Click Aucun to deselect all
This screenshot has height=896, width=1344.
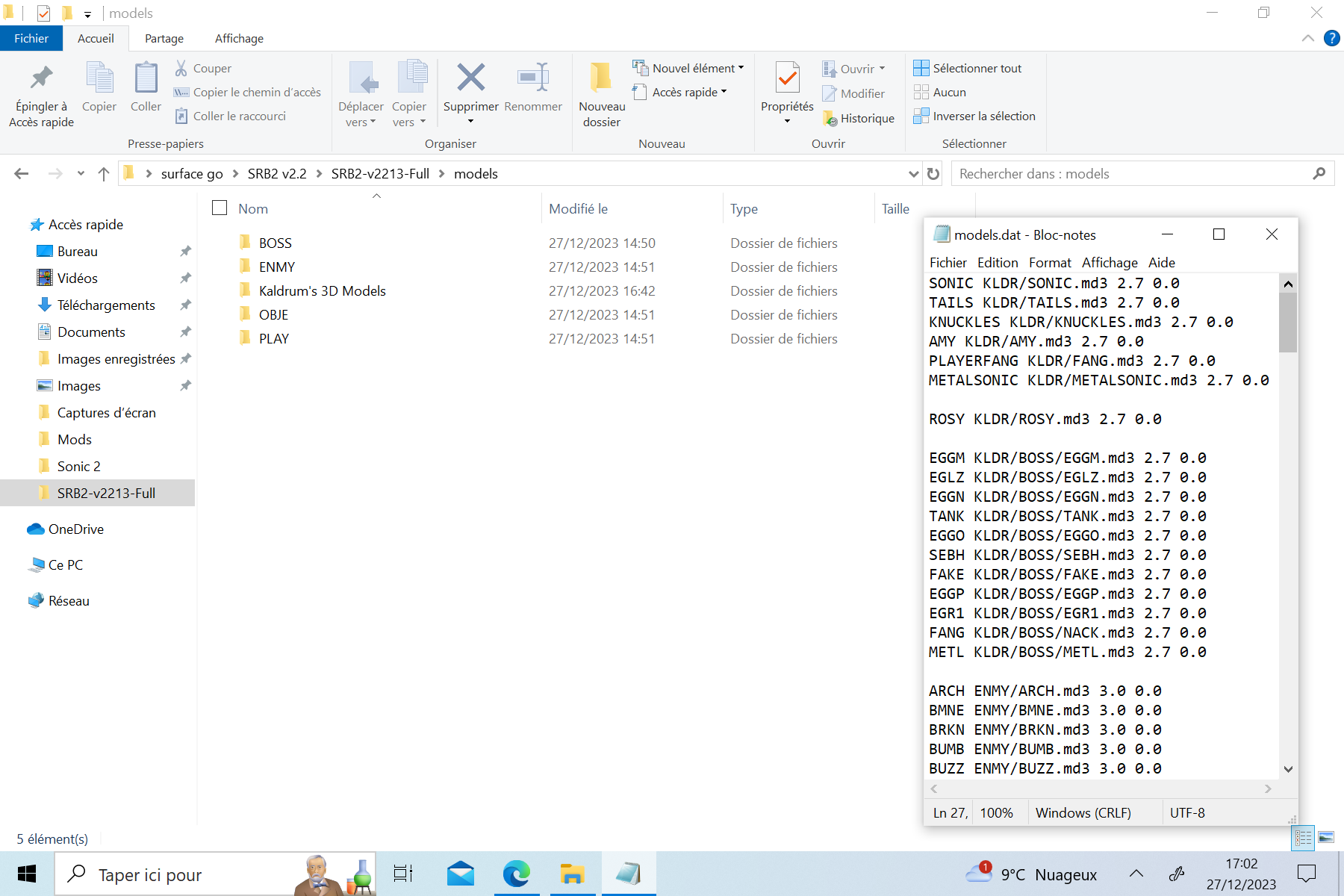[x=940, y=92]
